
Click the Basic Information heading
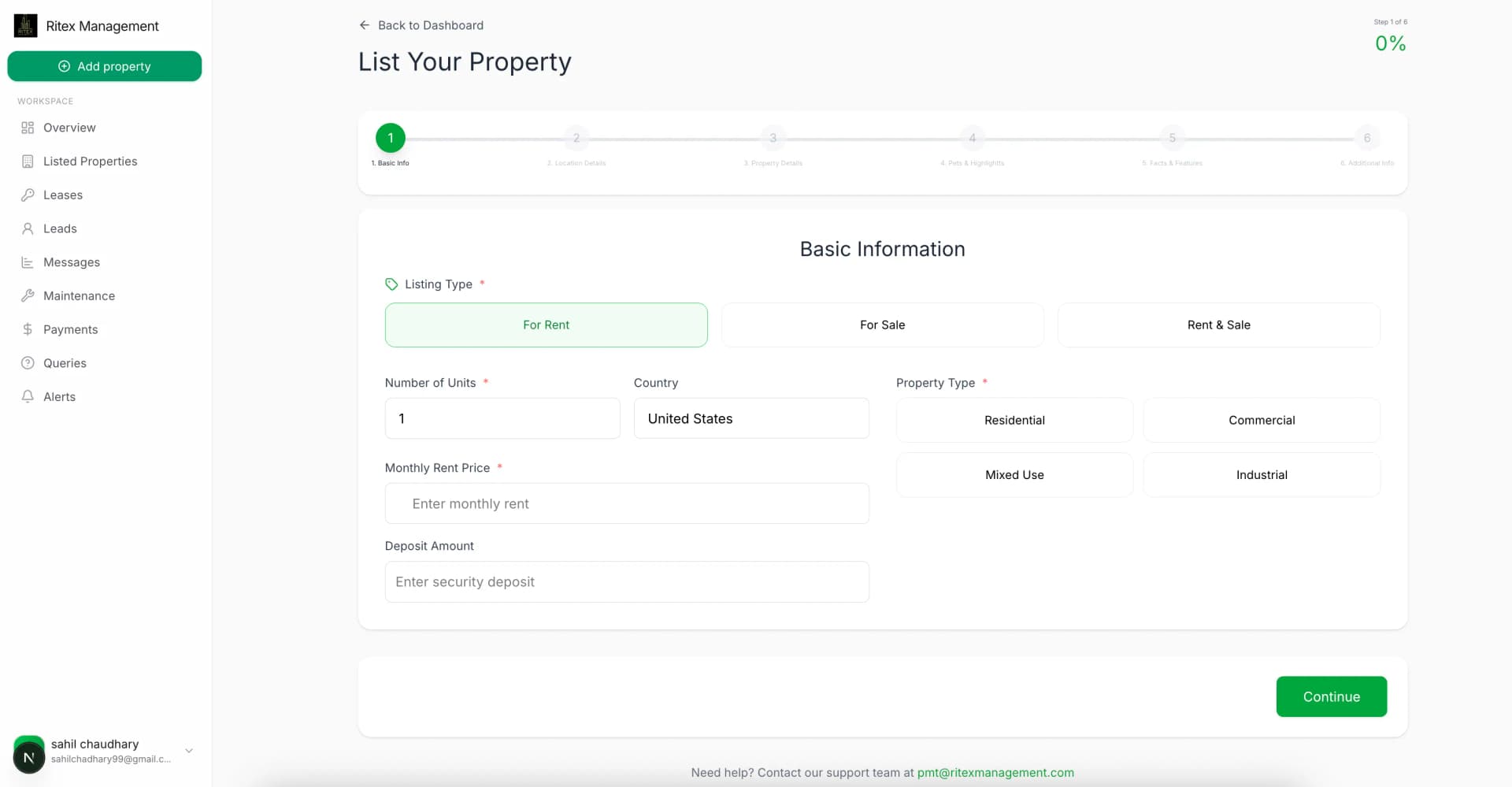882,249
